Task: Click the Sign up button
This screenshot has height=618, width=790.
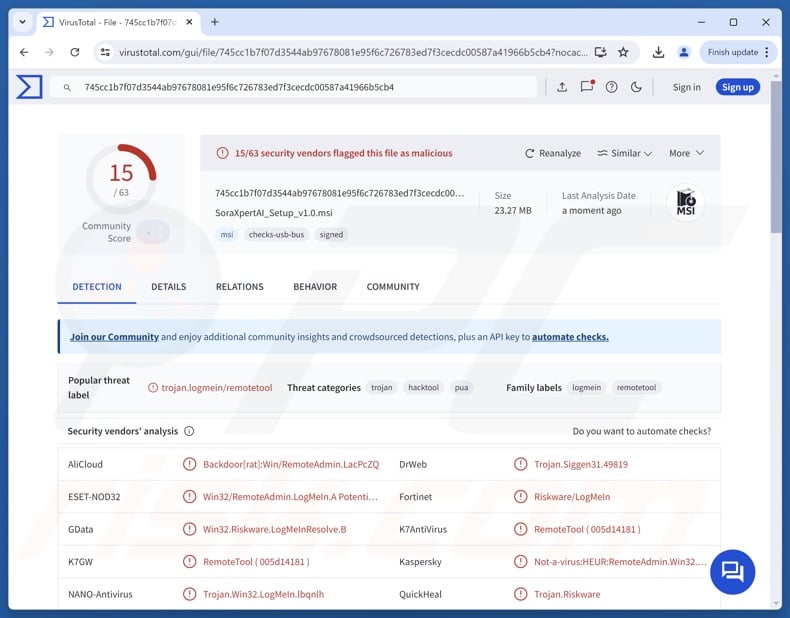Action: [x=738, y=87]
